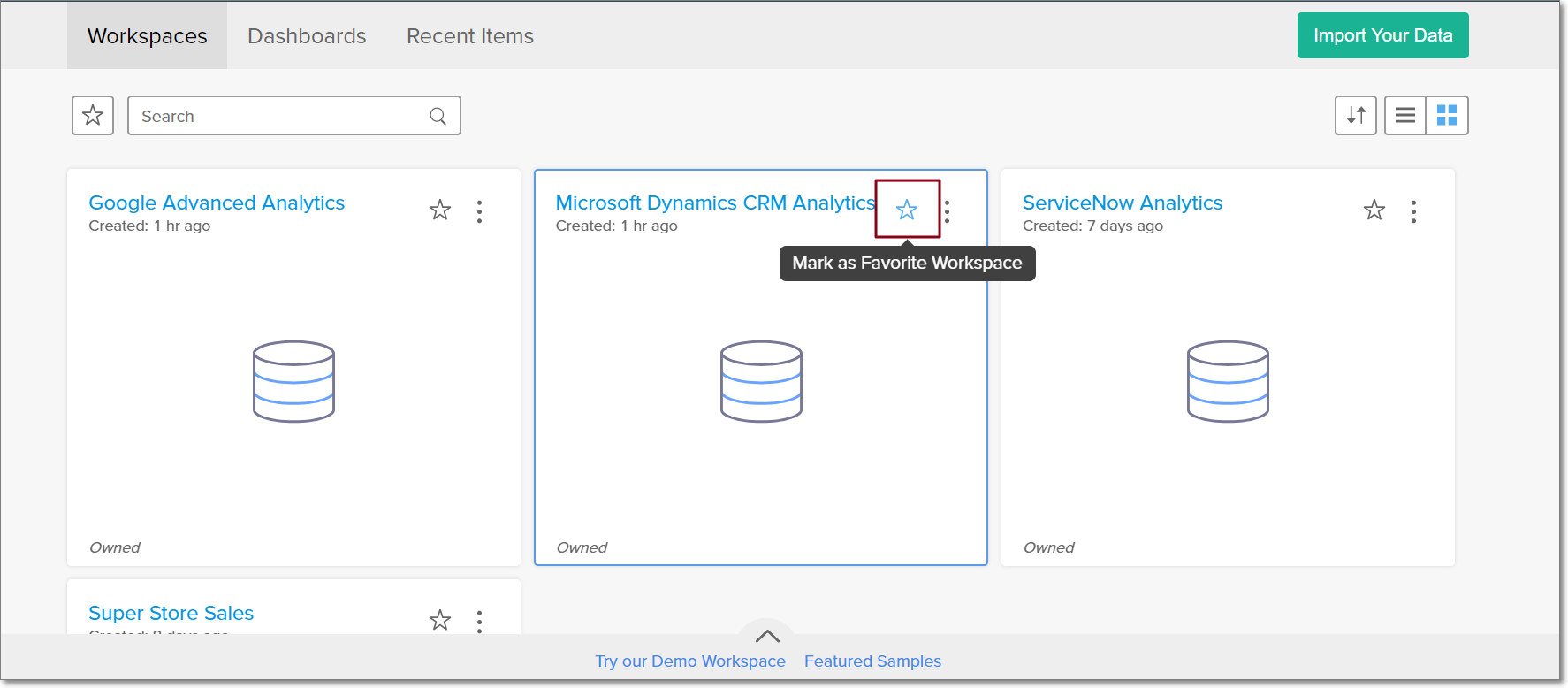
Task: Click 'Created: 7 days ago' under ServiceNow Analytics
Action: [x=1092, y=226]
